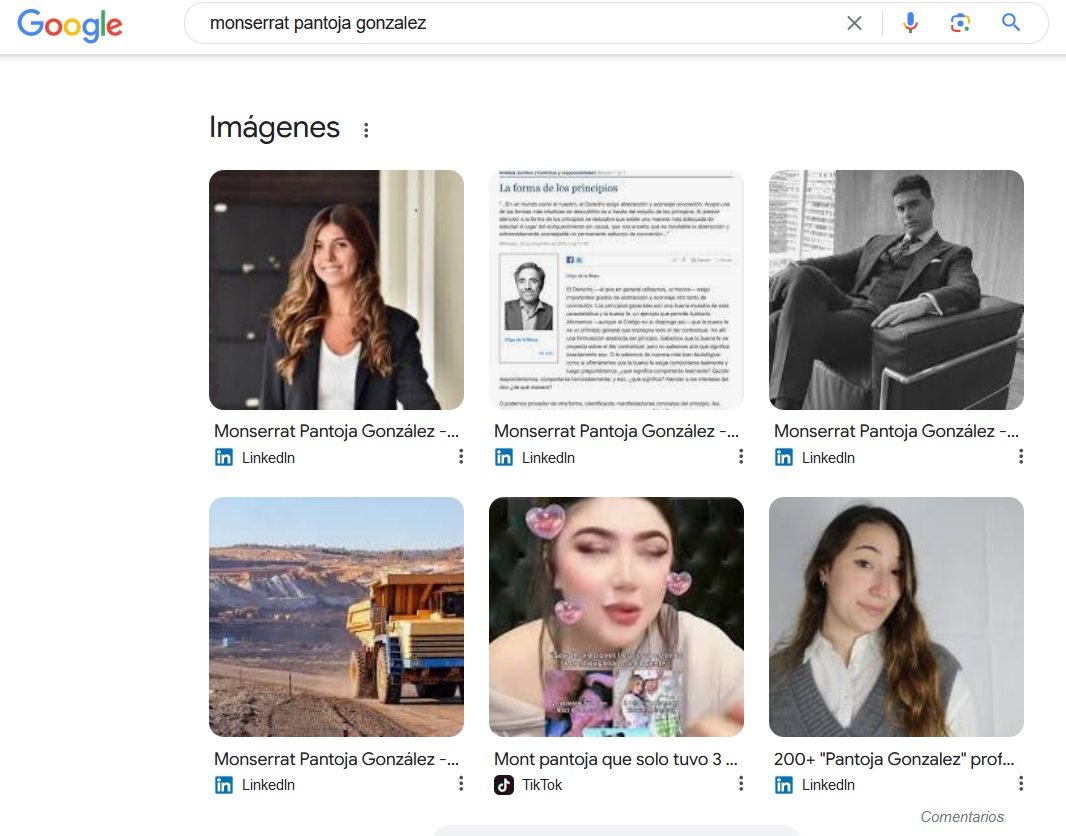Open 'Mont pantoja que solo tuvo 3 ...' result
The width and height of the screenshot is (1066, 836).
(616, 759)
